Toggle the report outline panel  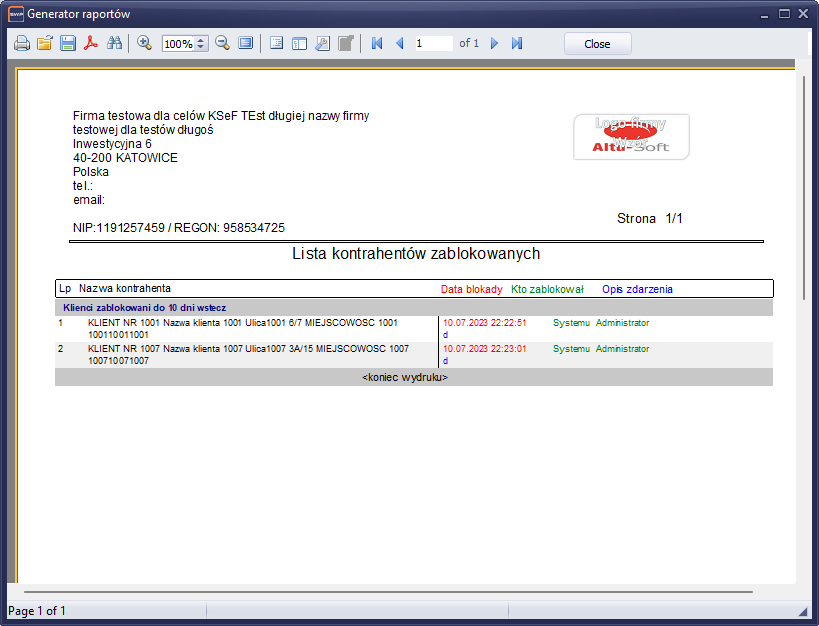276,44
